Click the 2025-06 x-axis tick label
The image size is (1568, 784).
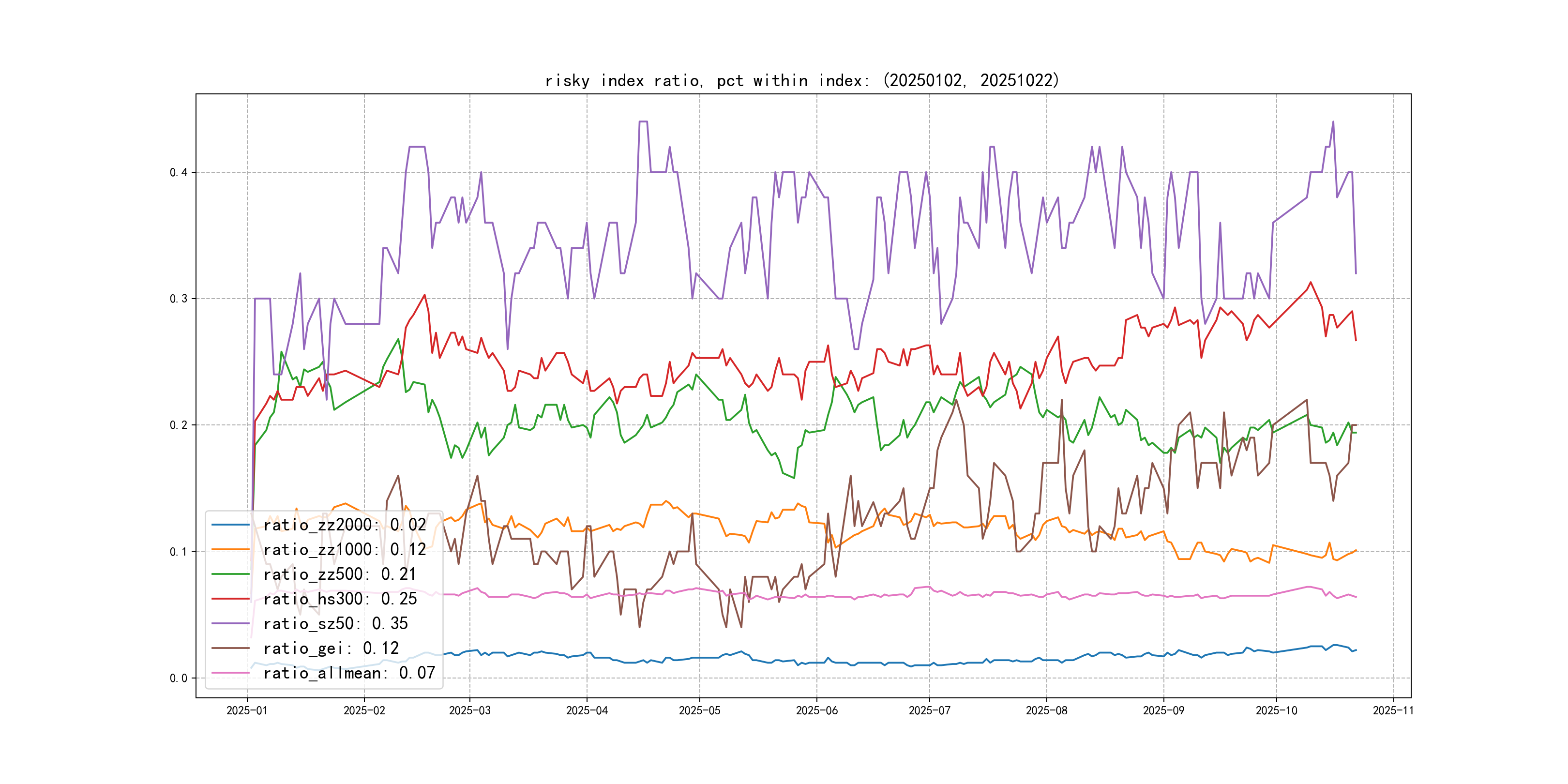tap(816, 710)
